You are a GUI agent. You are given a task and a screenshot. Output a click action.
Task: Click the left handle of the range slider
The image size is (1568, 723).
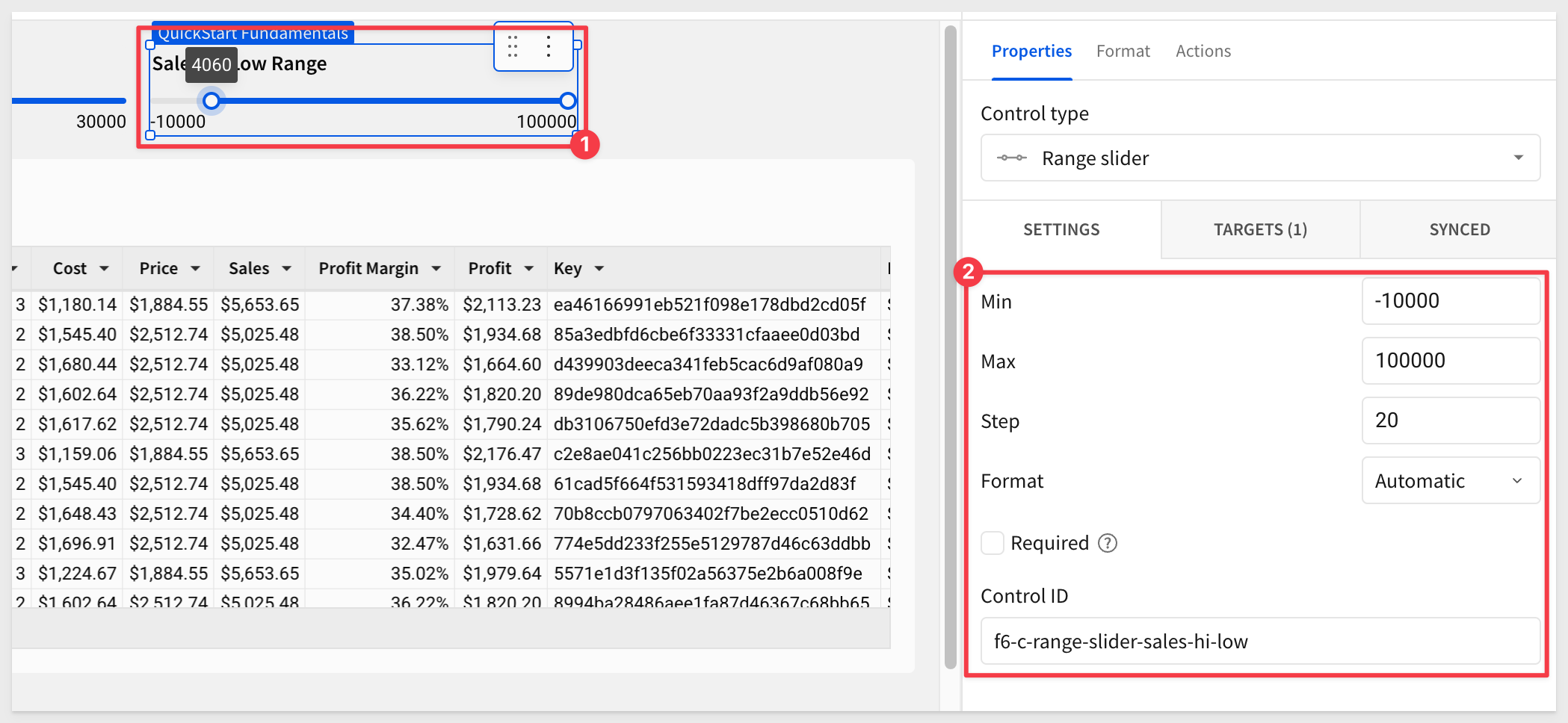coord(212,101)
